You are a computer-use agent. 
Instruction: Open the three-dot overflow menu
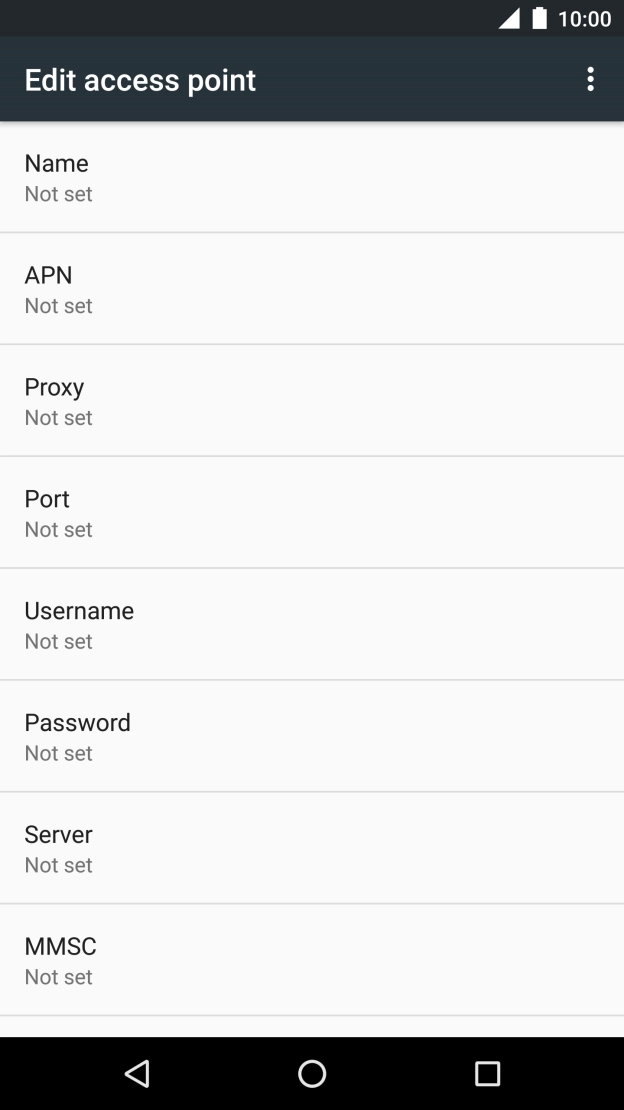click(591, 80)
